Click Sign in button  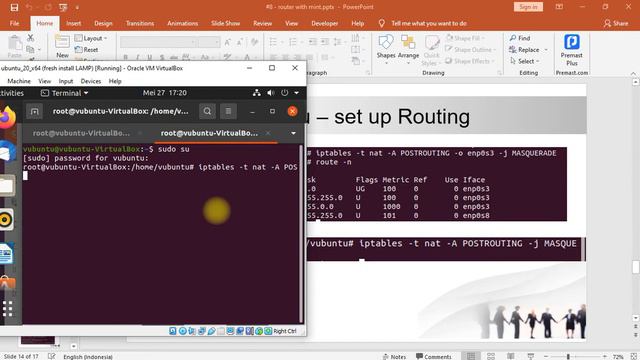pyautogui.click(x=528, y=7)
